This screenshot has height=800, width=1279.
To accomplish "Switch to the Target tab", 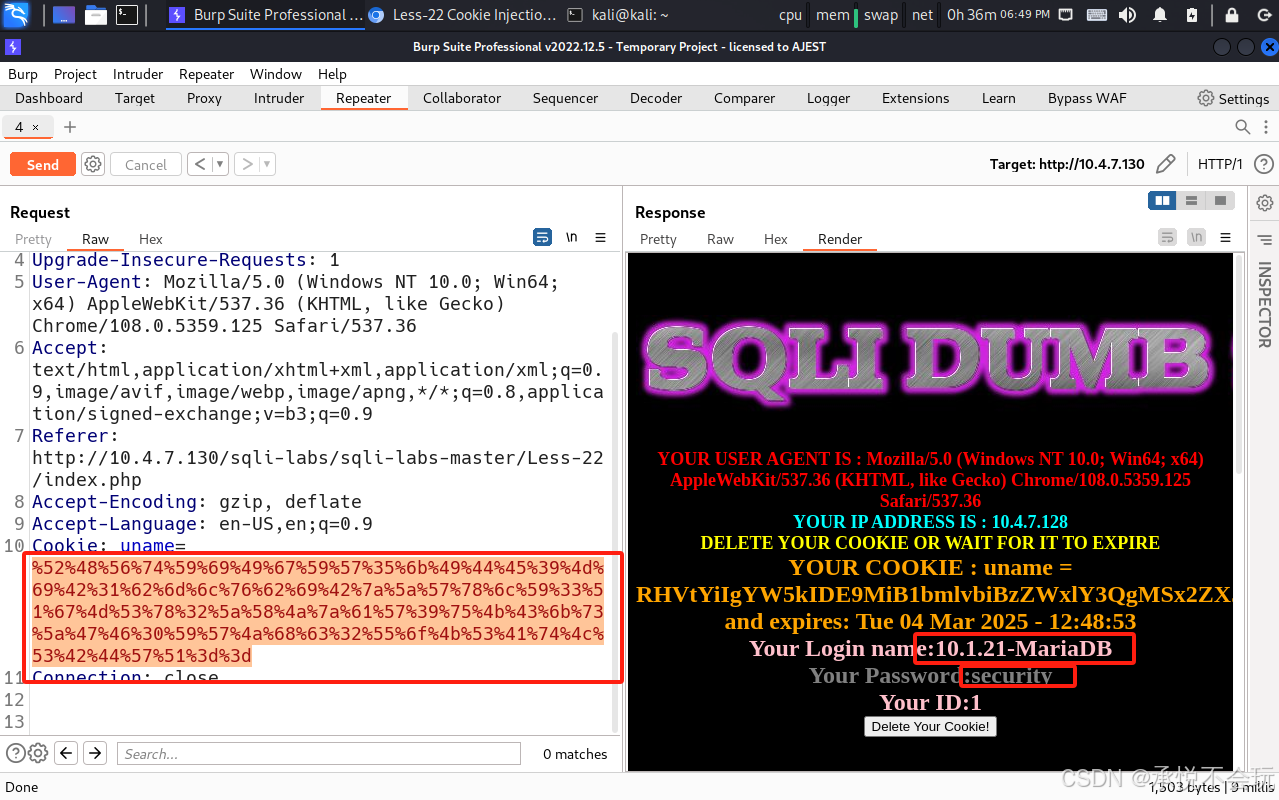I will 135,98.
